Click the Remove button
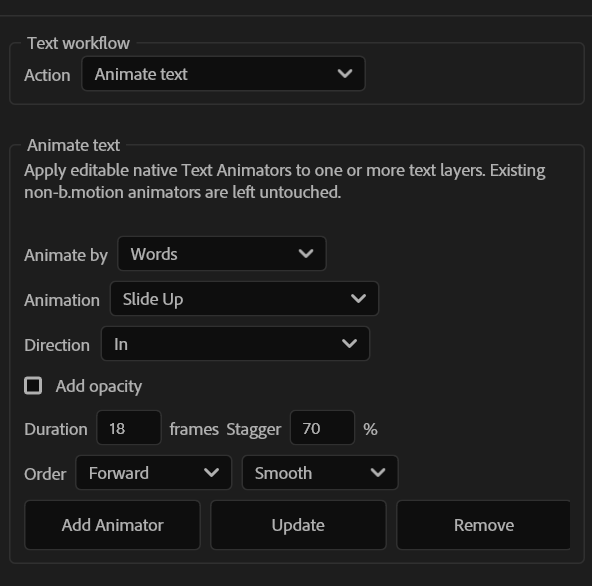This screenshot has height=586, width=592. coord(483,525)
